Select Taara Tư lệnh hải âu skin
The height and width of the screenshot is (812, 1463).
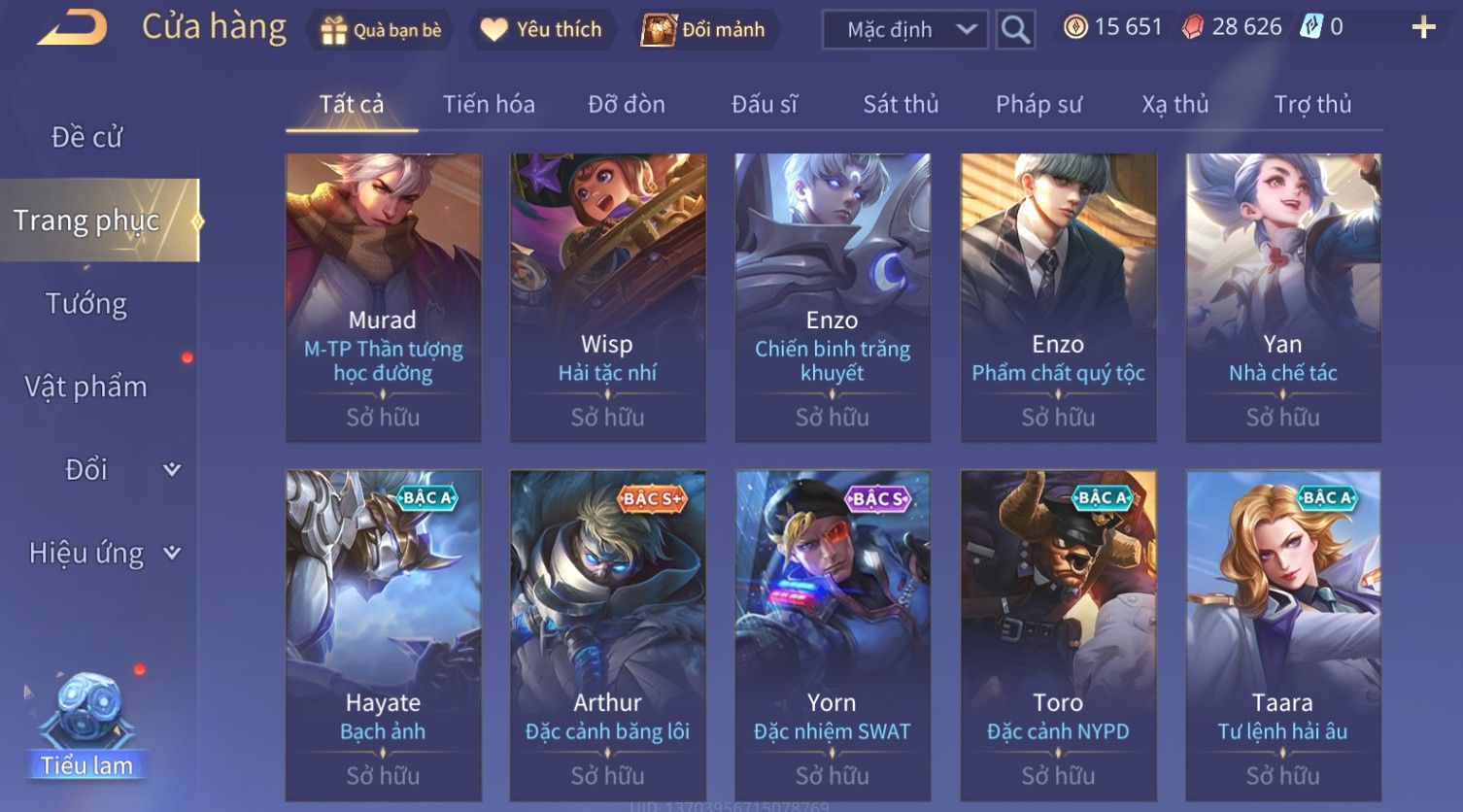tap(1282, 635)
